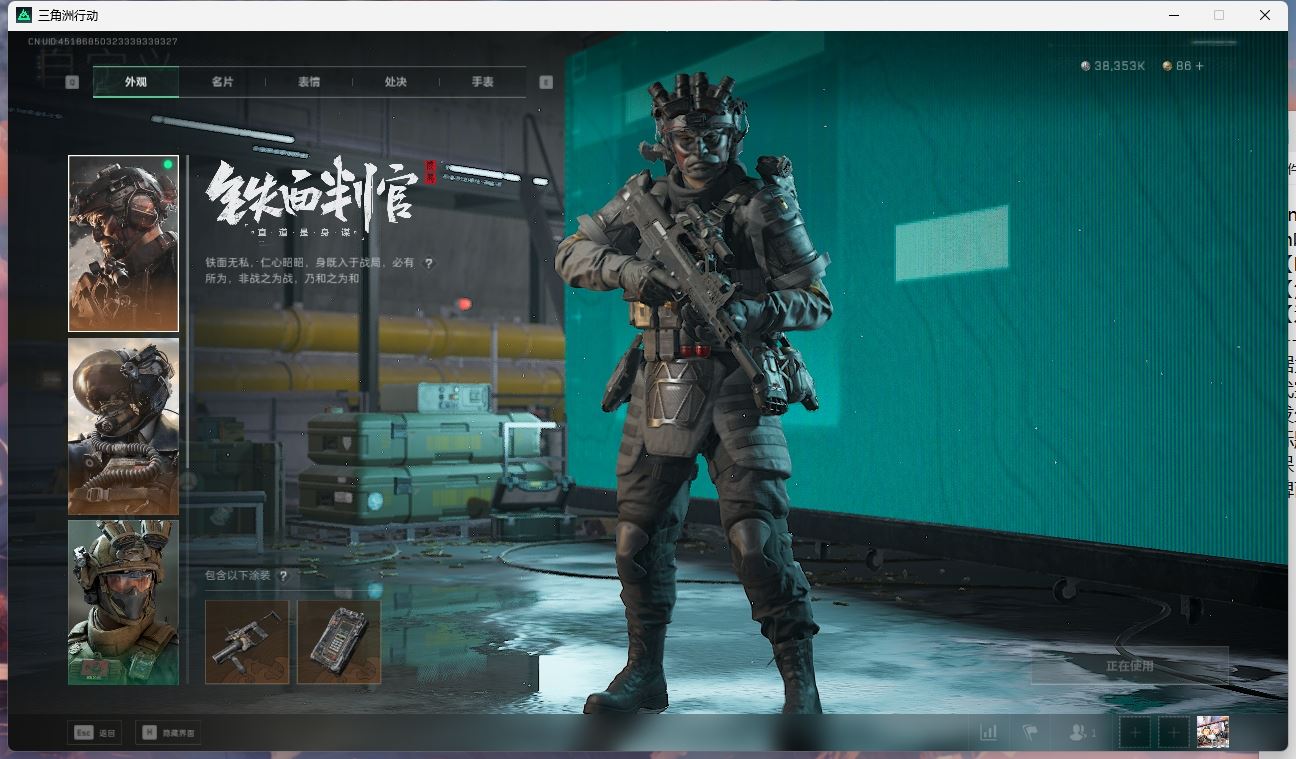This screenshot has width=1296, height=759.
Task: Go to the 手表 tab
Action: 482,82
